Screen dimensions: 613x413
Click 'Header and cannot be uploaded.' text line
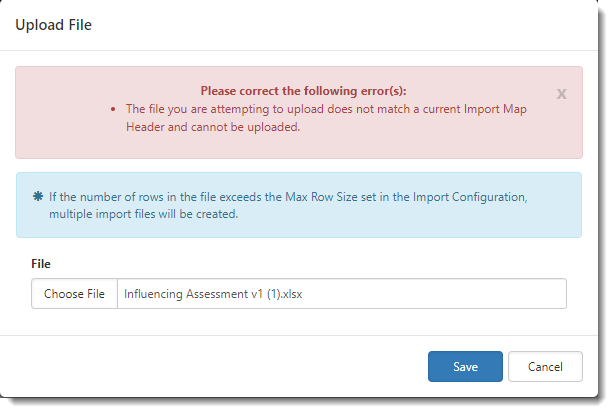(213, 127)
